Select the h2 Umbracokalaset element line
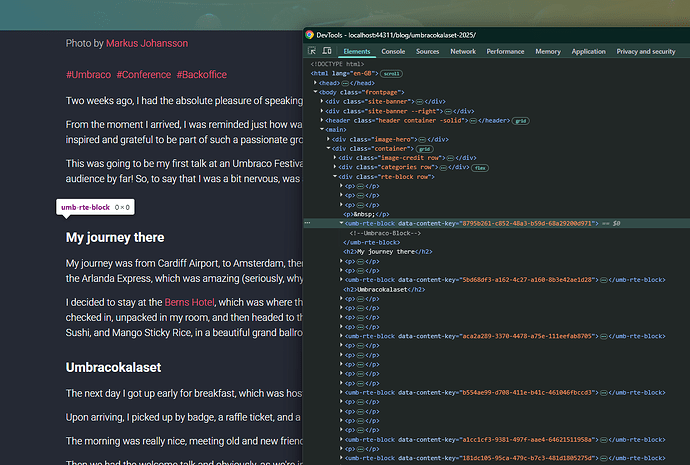This screenshot has height=465, width=690. click(384, 289)
